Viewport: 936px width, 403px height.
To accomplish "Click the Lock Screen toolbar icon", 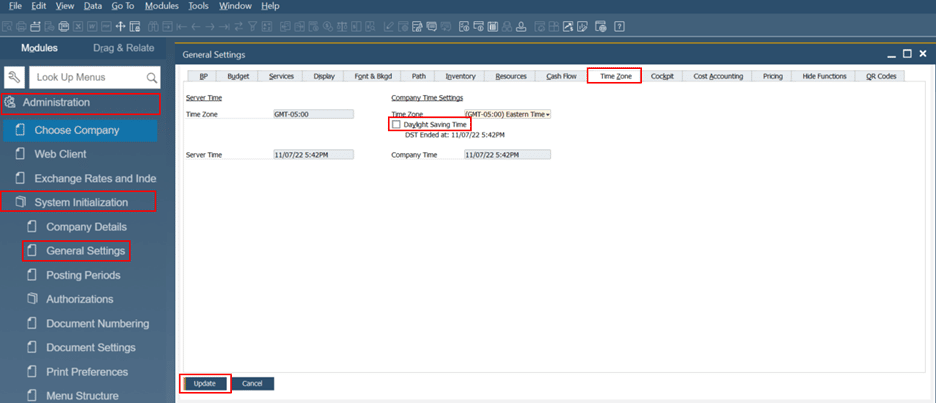I will tap(134, 26).
